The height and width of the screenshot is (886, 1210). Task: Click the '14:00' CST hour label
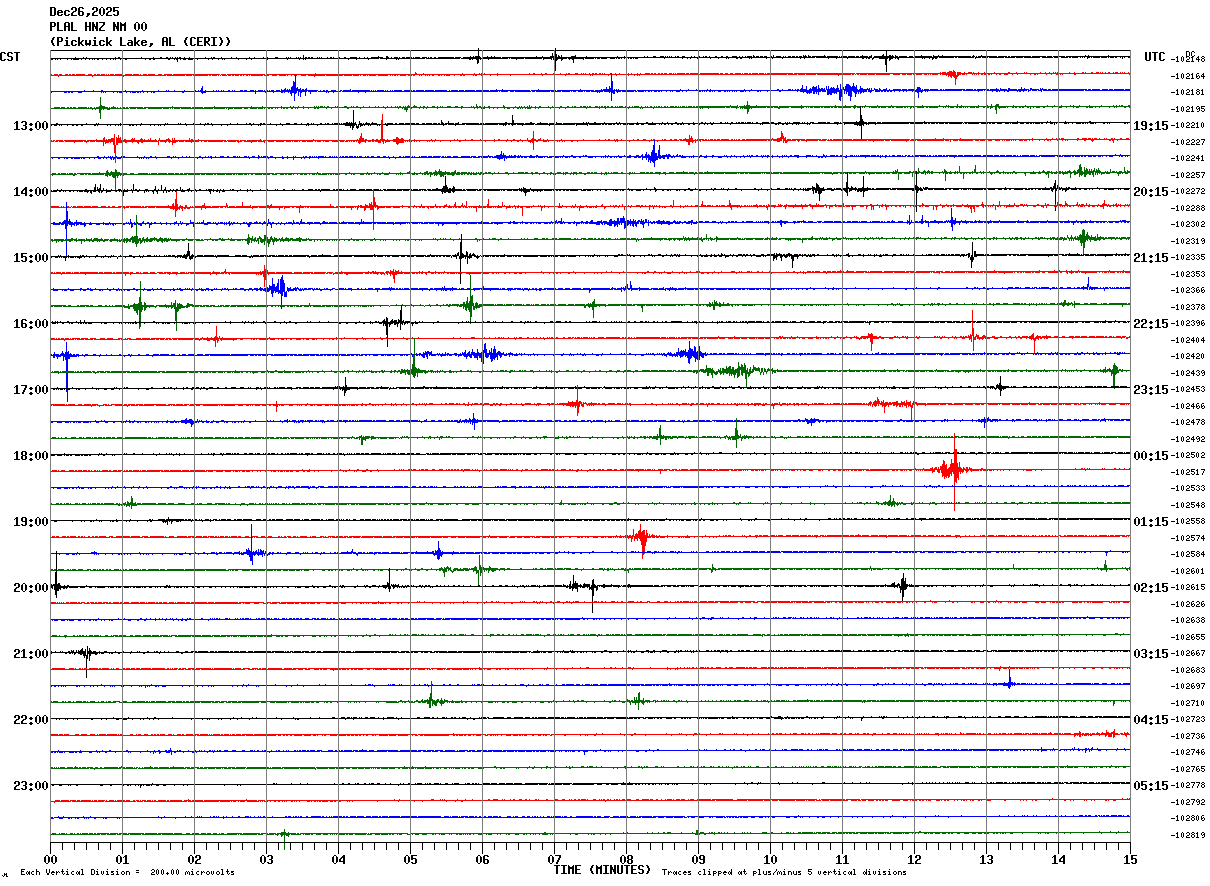30,192
